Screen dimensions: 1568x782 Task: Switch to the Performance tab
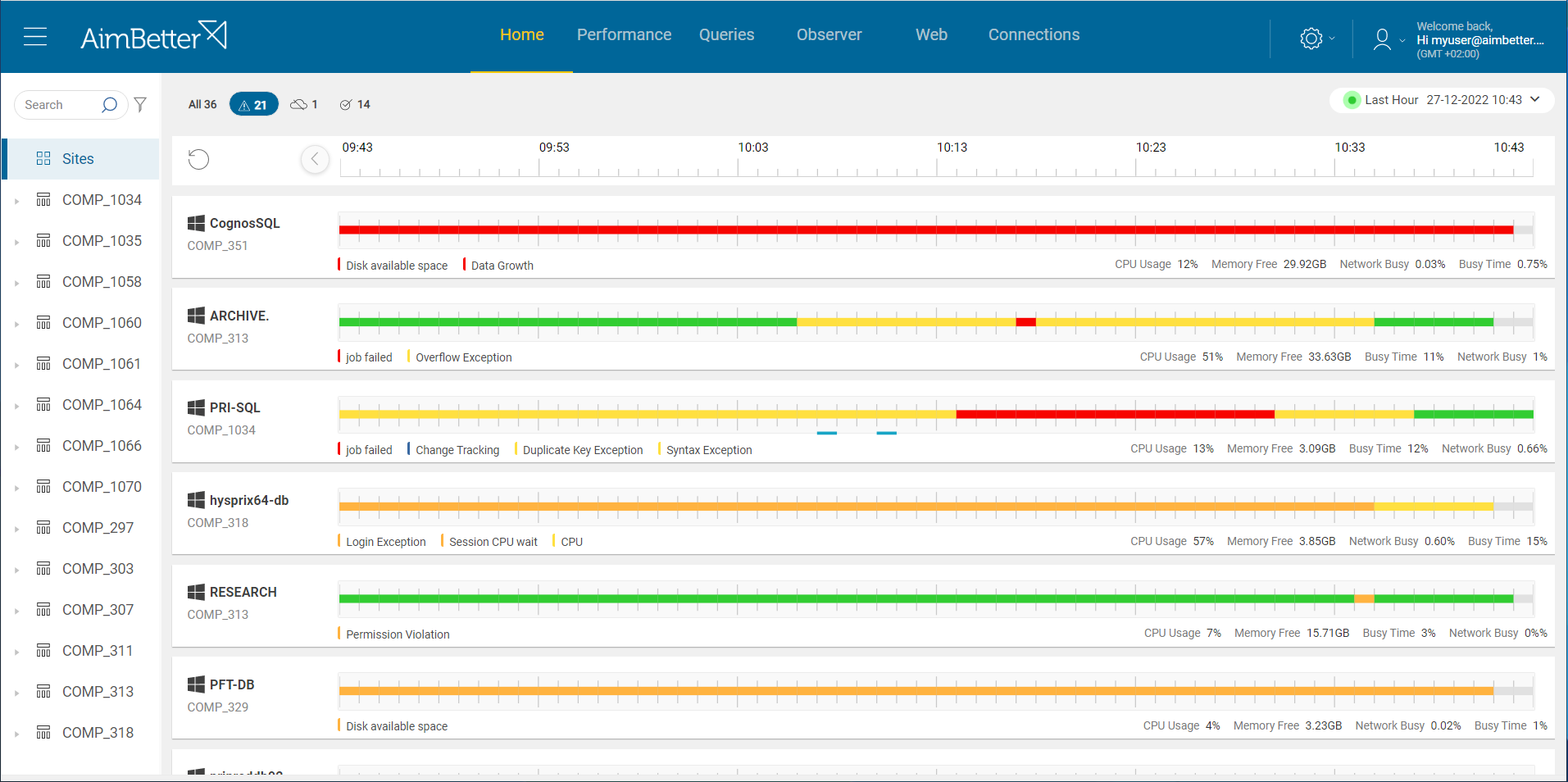[x=624, y=34]
